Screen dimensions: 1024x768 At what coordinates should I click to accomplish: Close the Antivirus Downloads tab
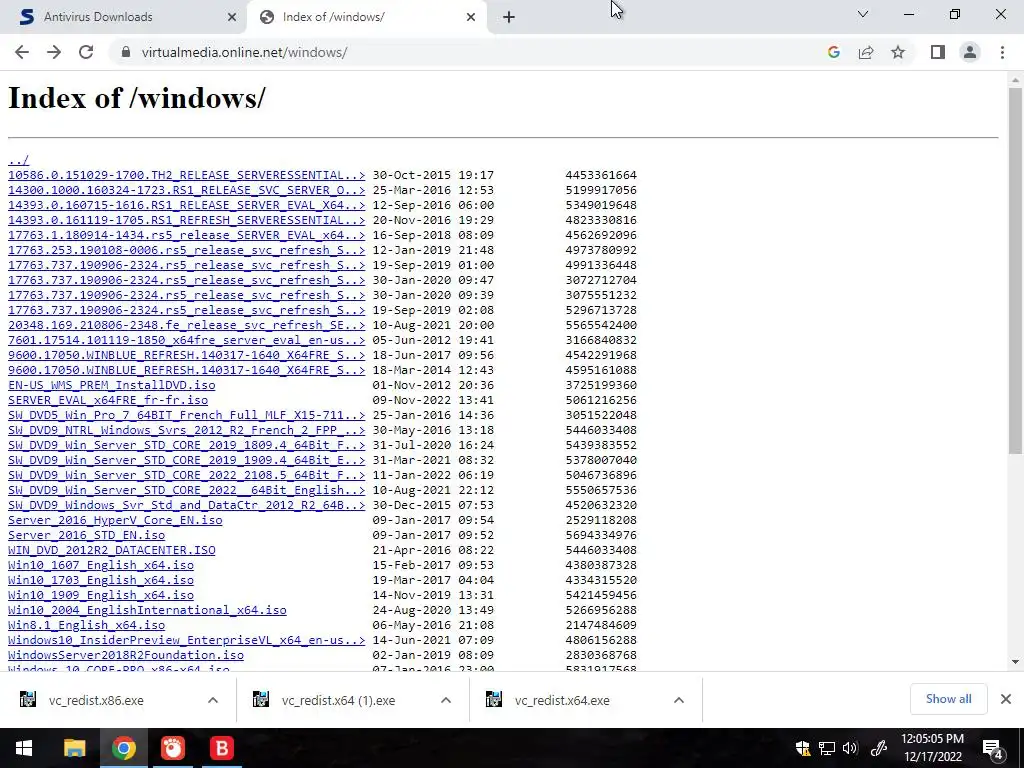pos(232,17)
